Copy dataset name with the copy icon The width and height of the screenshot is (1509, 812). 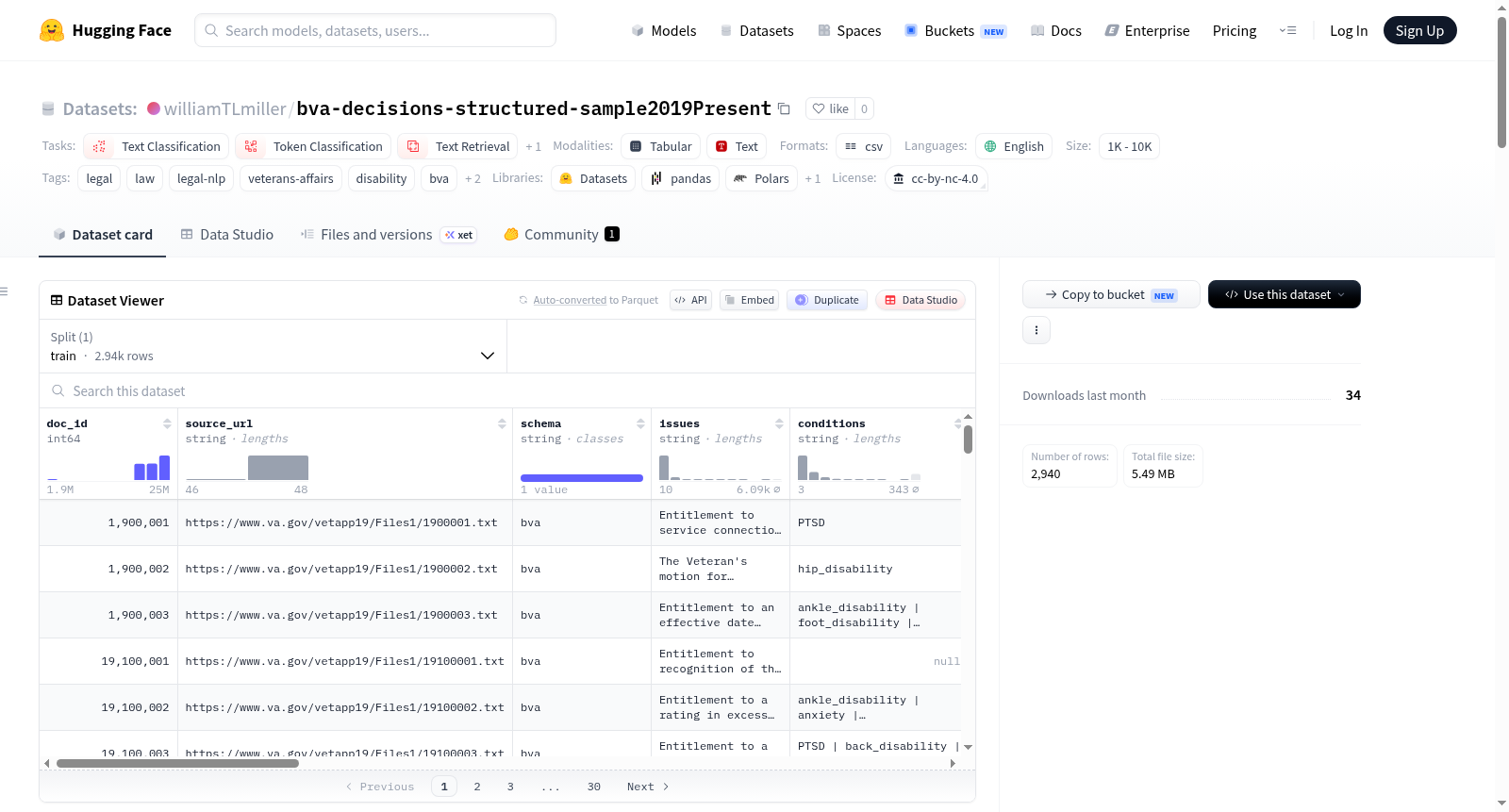(x=784, y=108)
